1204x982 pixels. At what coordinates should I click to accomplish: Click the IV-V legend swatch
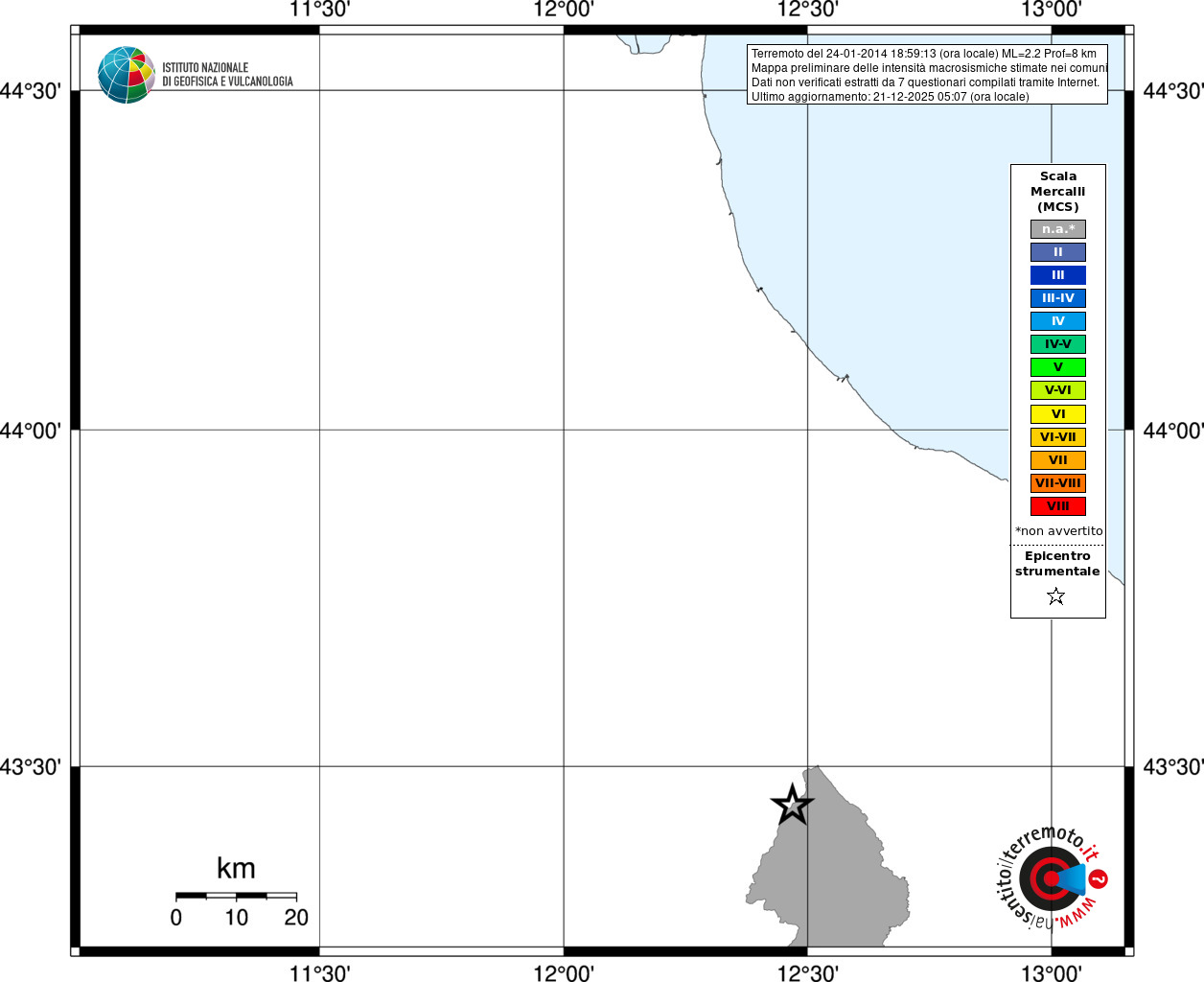(x=1058, y=344)
